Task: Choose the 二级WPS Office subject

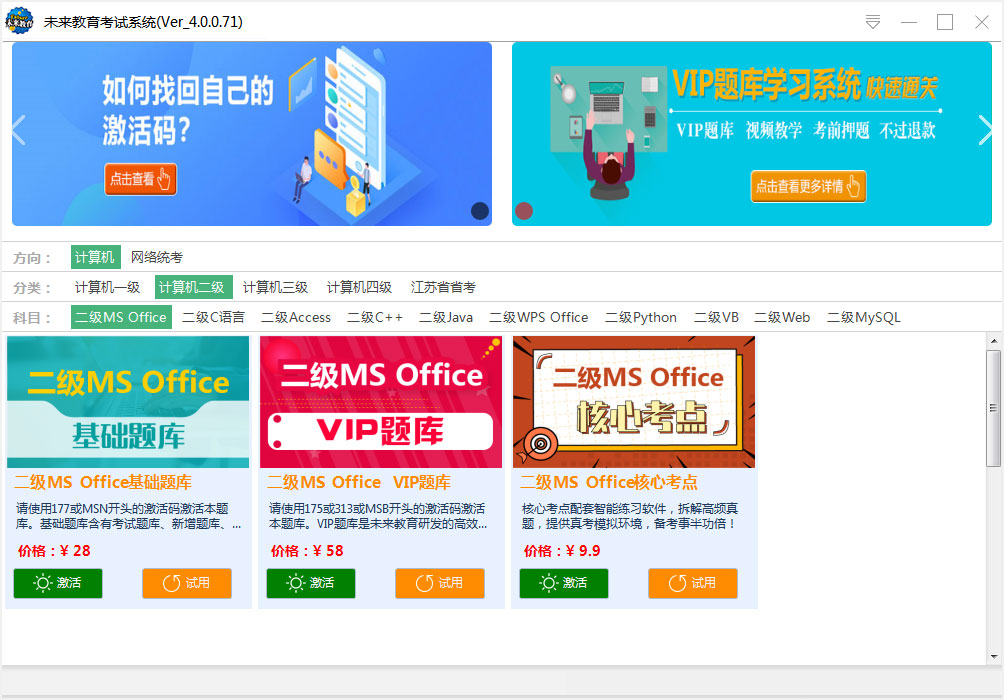Action: pos(538,318)
